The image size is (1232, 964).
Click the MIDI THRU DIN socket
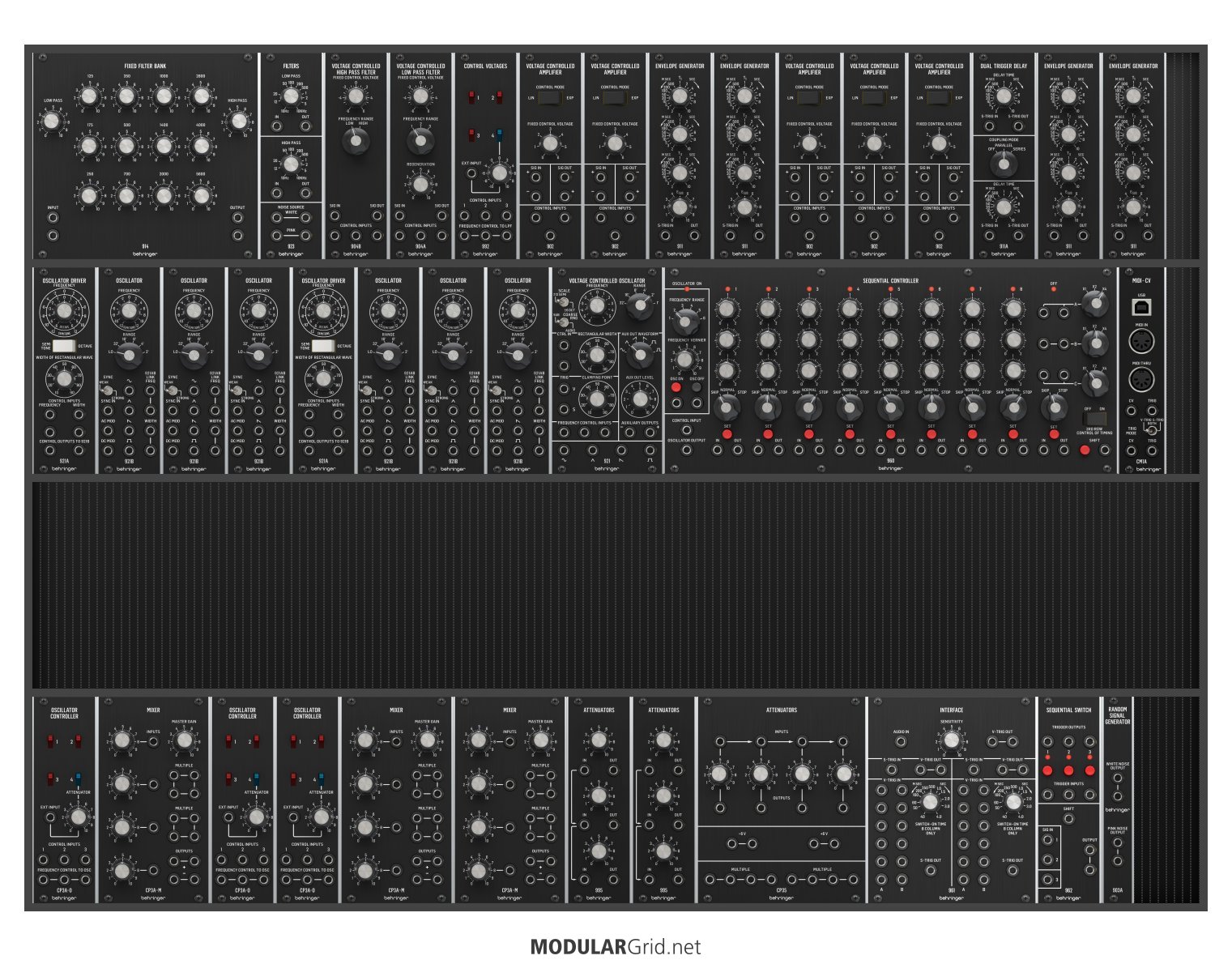1141,379
